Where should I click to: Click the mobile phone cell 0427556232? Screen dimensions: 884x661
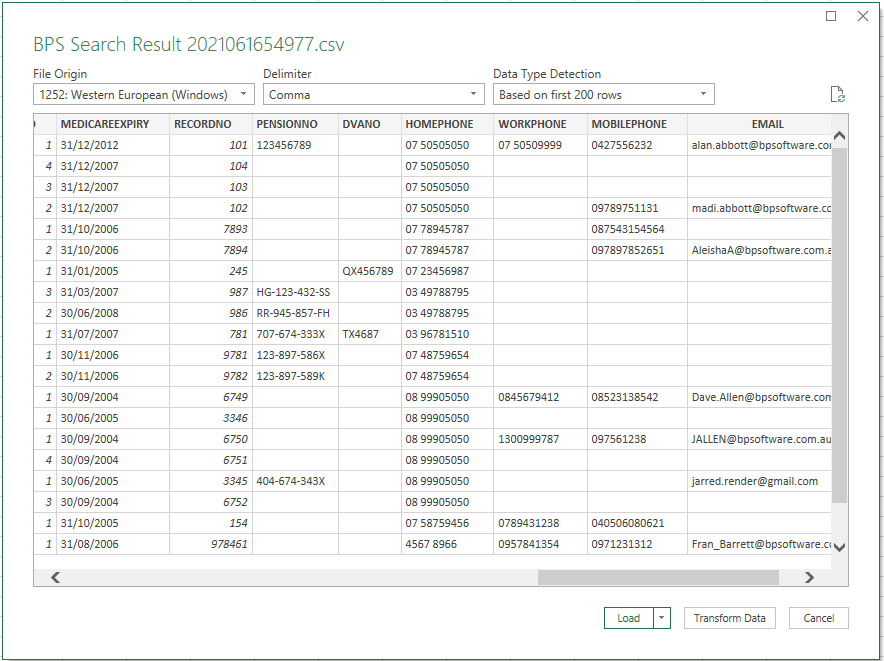[x=637, y=145]
